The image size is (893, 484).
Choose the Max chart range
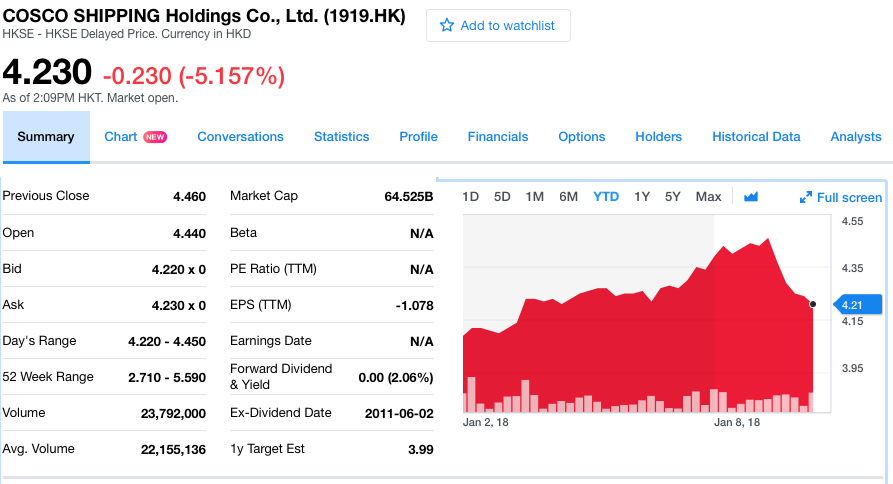pos(708,197)
